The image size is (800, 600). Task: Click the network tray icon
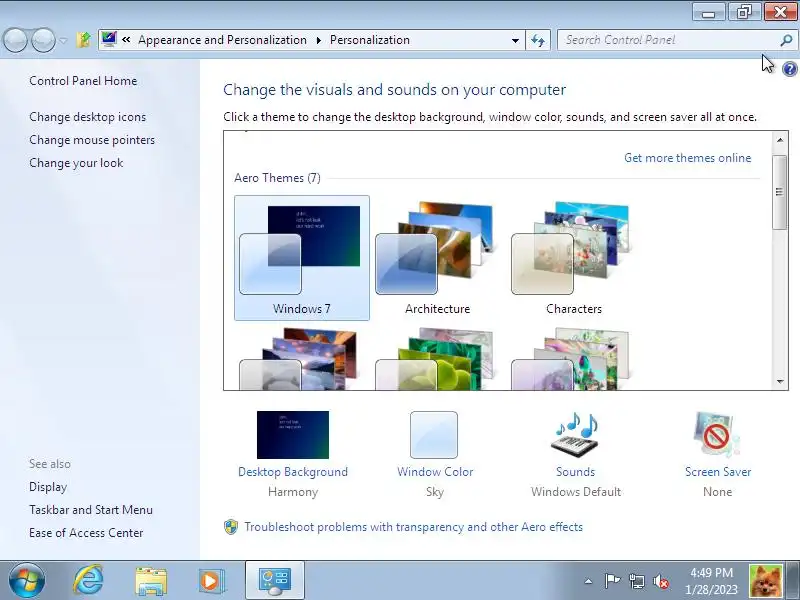(x=636, y=581)
